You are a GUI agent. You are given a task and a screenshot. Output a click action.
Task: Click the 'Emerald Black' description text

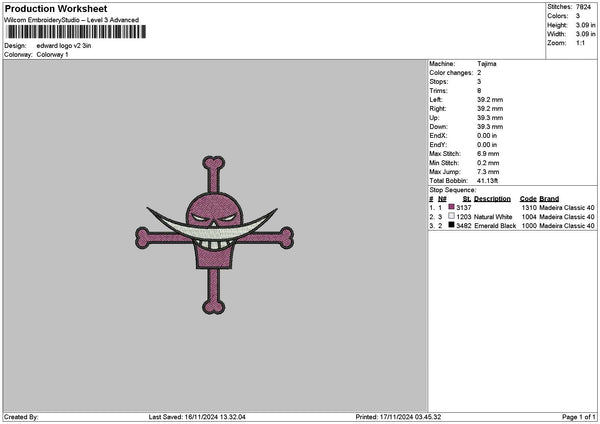coord(495,226)
